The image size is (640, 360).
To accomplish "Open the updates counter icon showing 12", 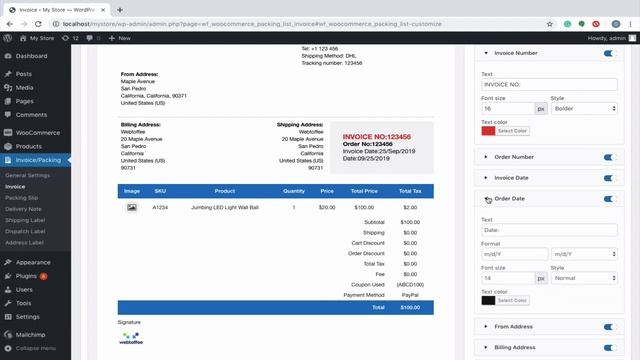I will 65,38.
